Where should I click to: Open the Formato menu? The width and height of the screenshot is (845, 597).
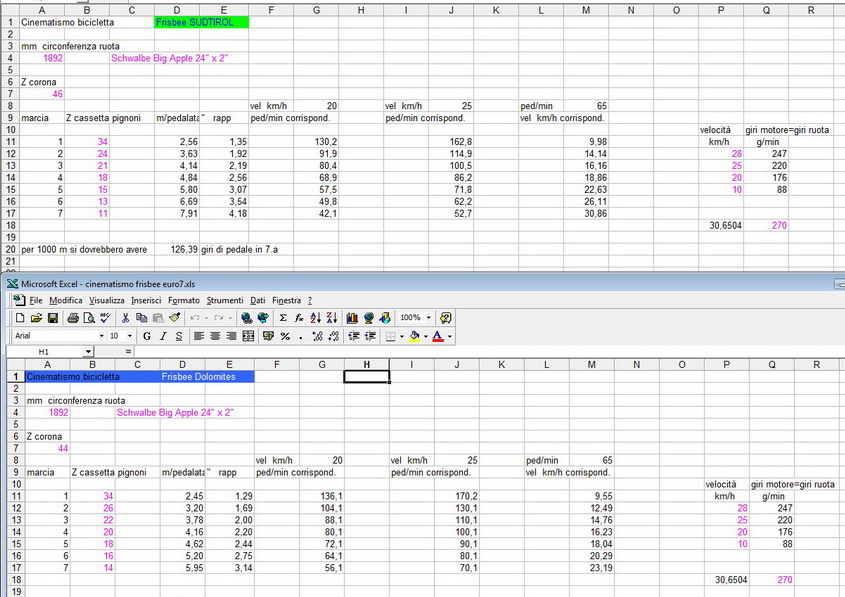click(x=184, y=300)
